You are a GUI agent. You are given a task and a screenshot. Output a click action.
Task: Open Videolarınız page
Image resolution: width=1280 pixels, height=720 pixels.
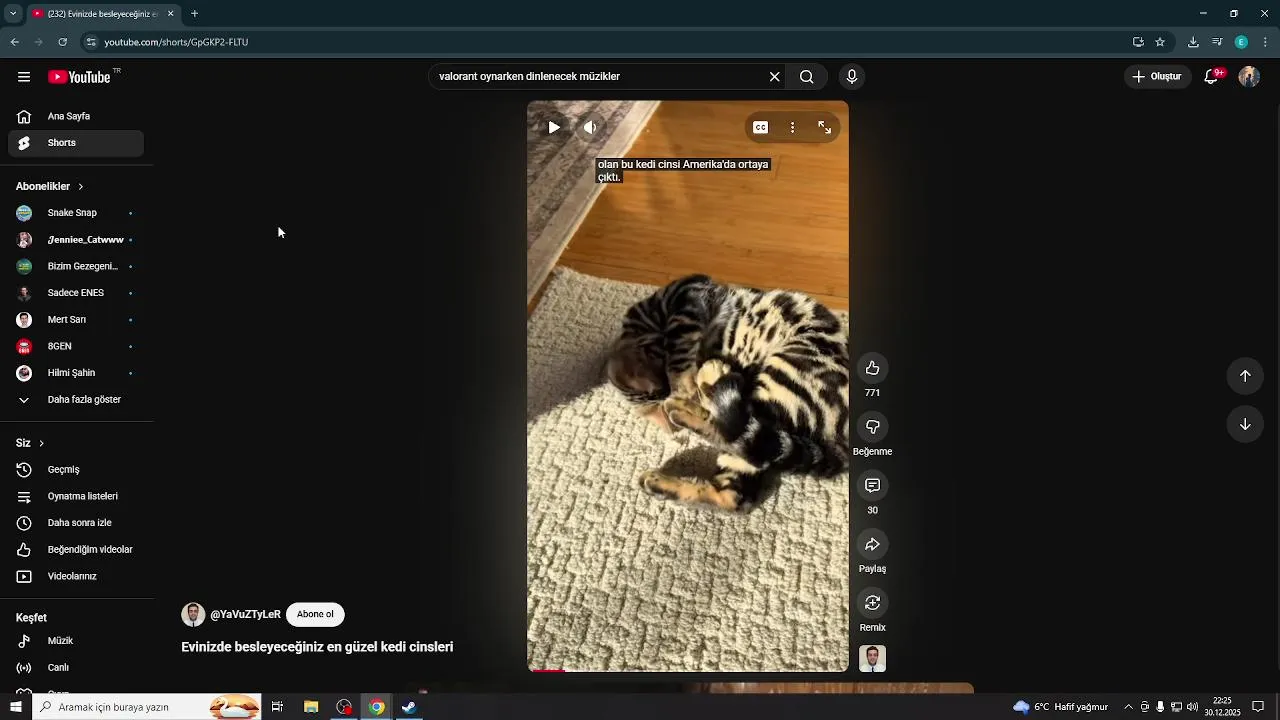click(x=76, y=576)
